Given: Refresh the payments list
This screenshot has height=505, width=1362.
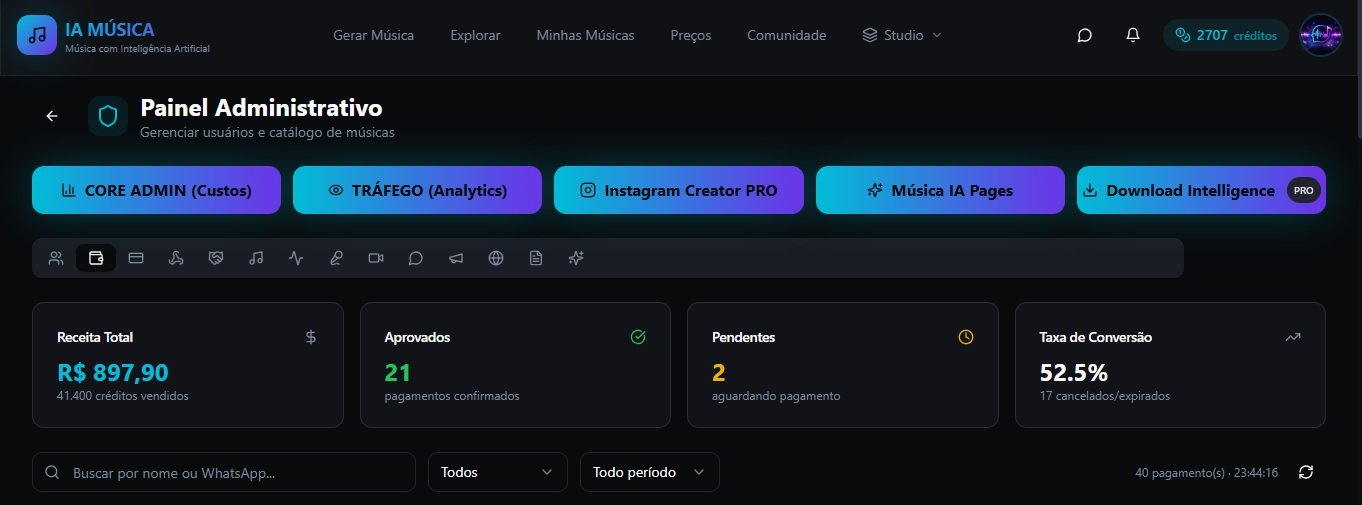Looking at the screenshot, I should (x=1305, y=472).
